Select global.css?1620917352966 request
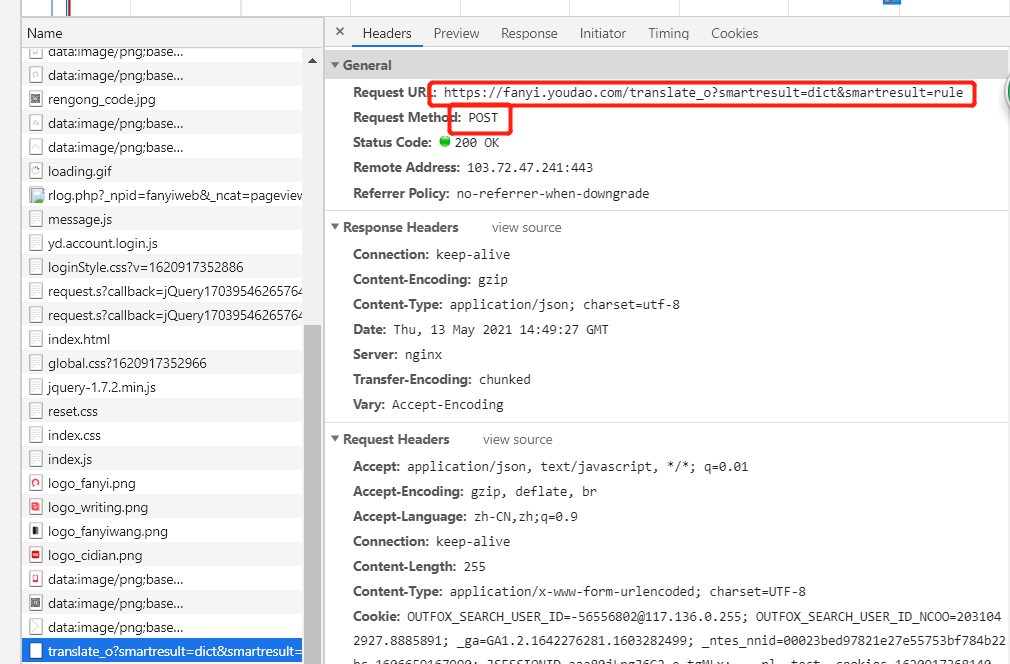Viewport: 1010px width, 664px height. point(162,363)
